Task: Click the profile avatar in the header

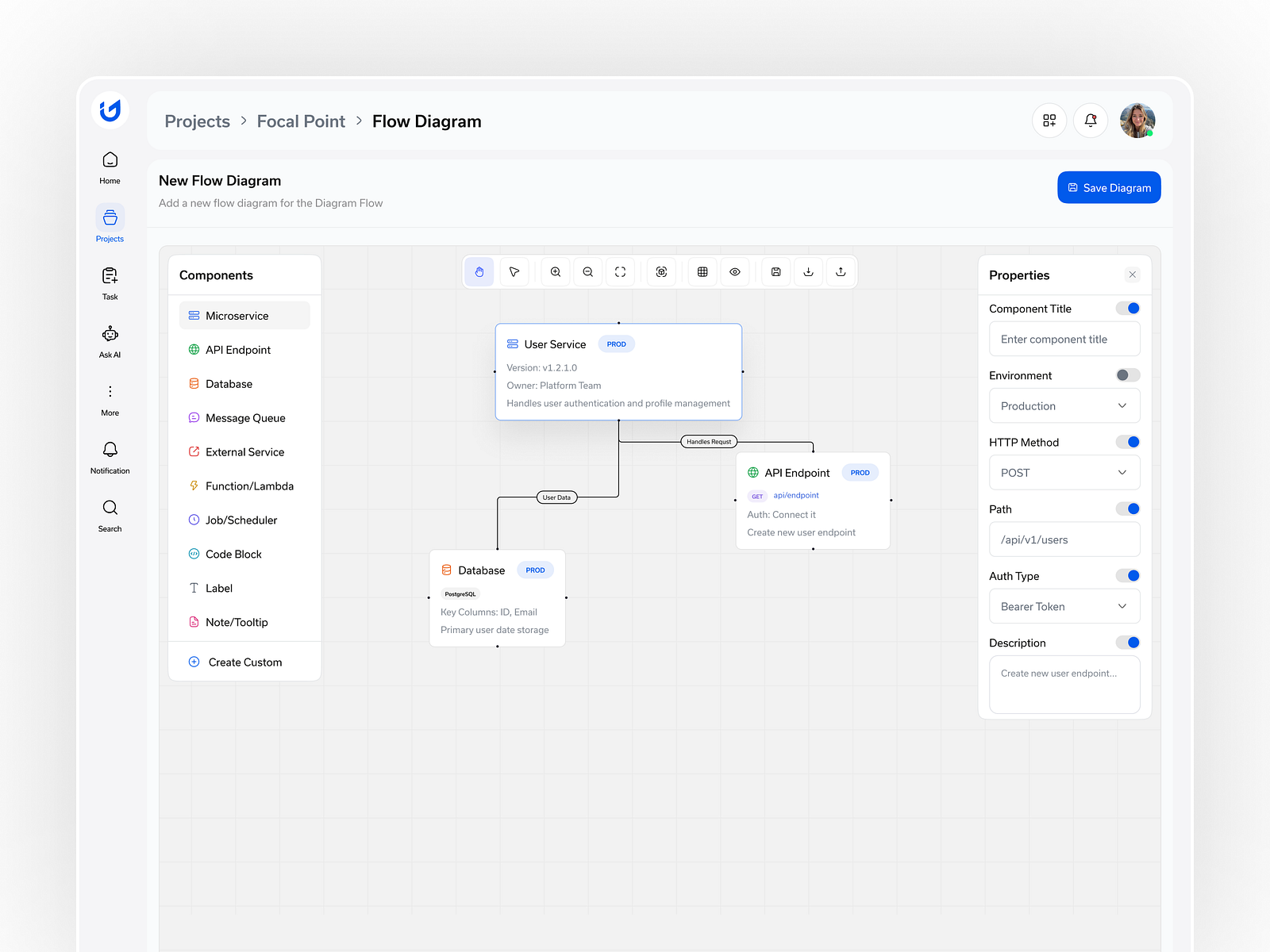Action: (1137, 120)
